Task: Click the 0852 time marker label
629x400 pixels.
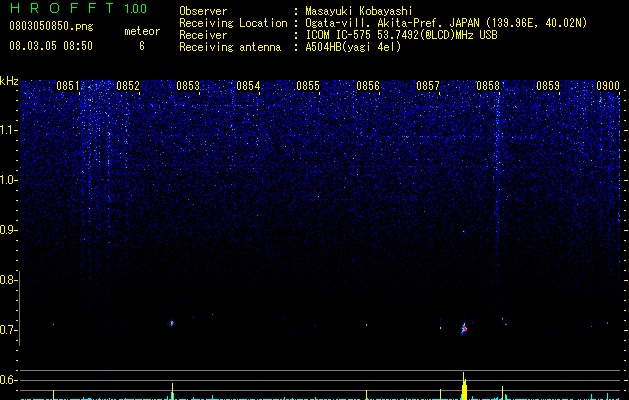Action: pos(128,86)
